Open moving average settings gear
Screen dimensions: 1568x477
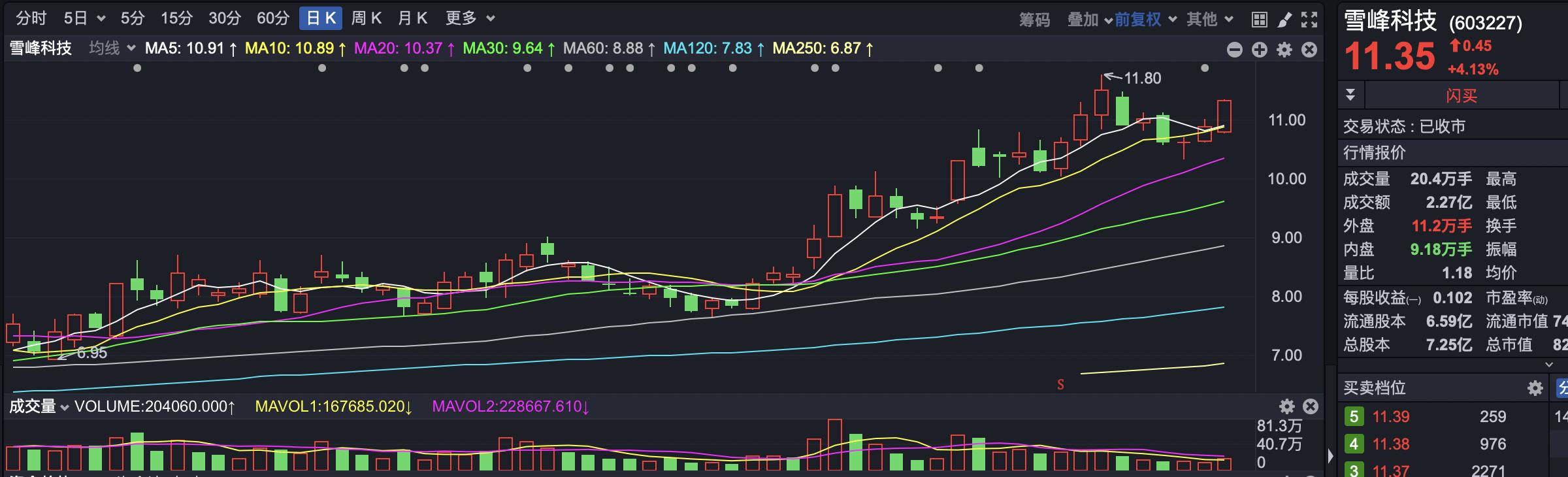[x=1284, y=50]
